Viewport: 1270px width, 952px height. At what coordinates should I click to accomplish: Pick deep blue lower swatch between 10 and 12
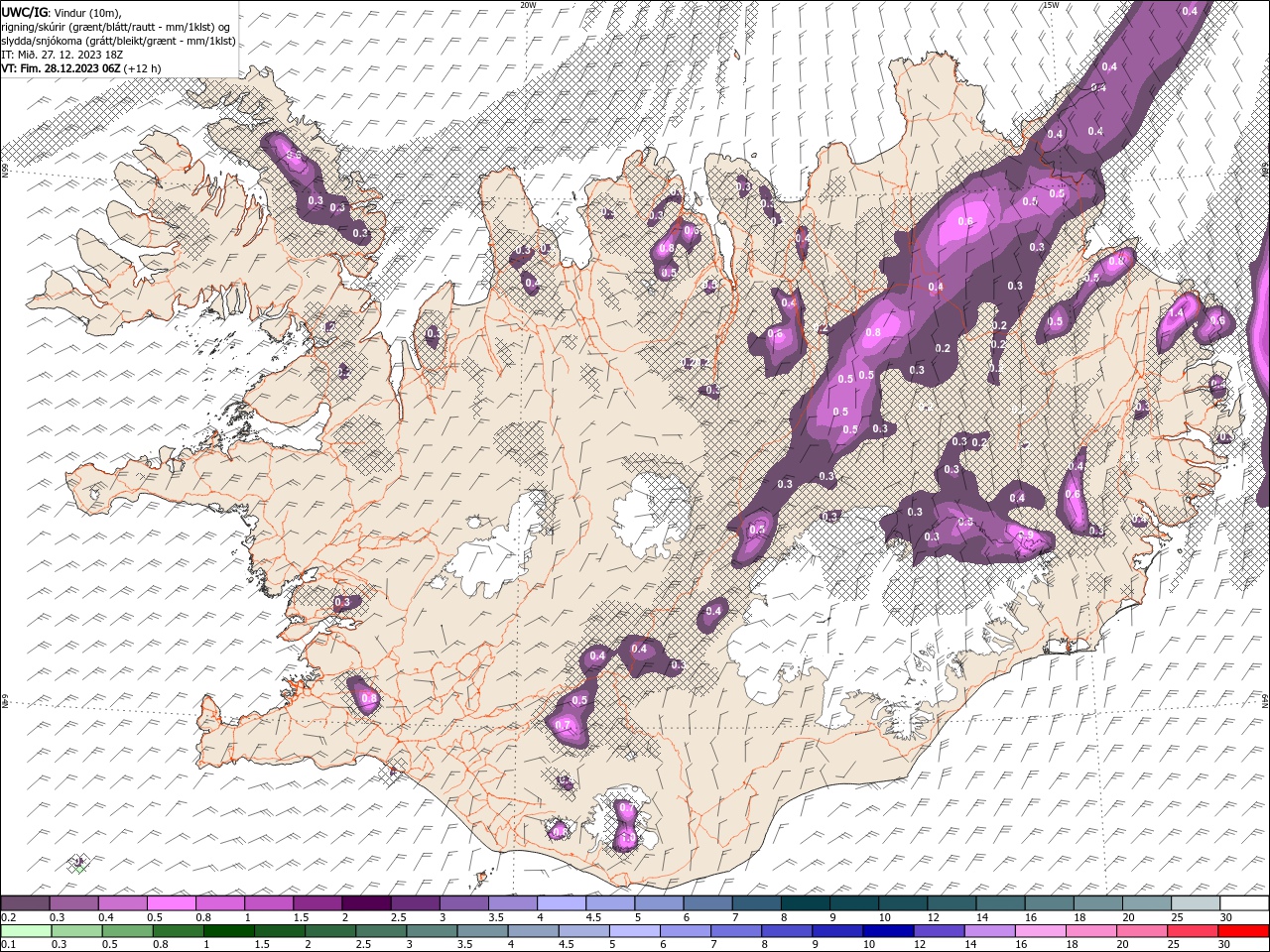[x=888, y=930]
